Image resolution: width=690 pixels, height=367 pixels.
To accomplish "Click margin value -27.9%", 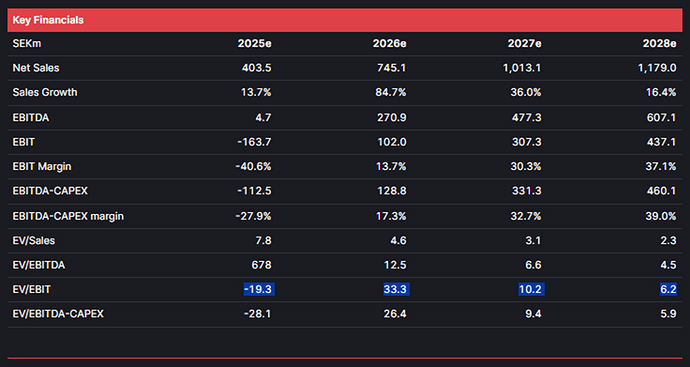I will coord(253,216).
